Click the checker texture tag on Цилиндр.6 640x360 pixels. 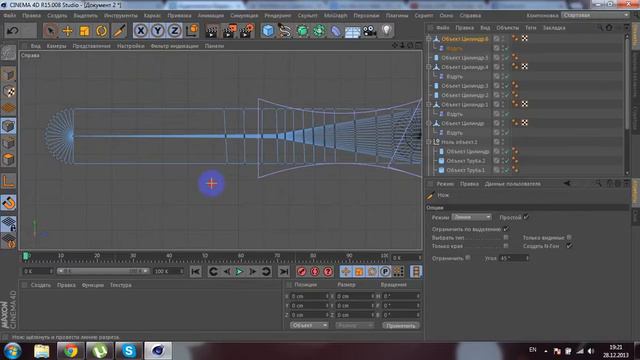[524, 38]
